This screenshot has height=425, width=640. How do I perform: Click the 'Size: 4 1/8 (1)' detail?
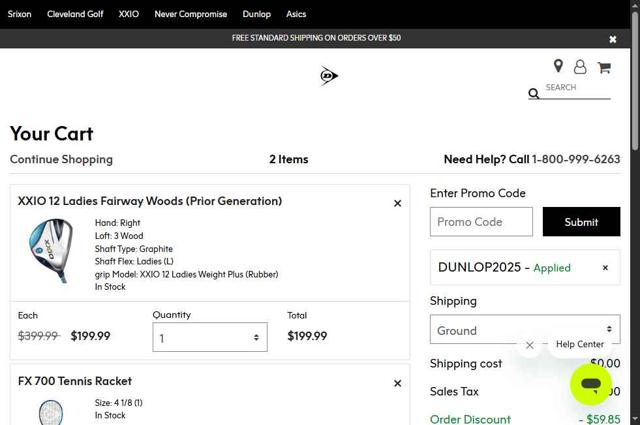[x=118, y=403]
